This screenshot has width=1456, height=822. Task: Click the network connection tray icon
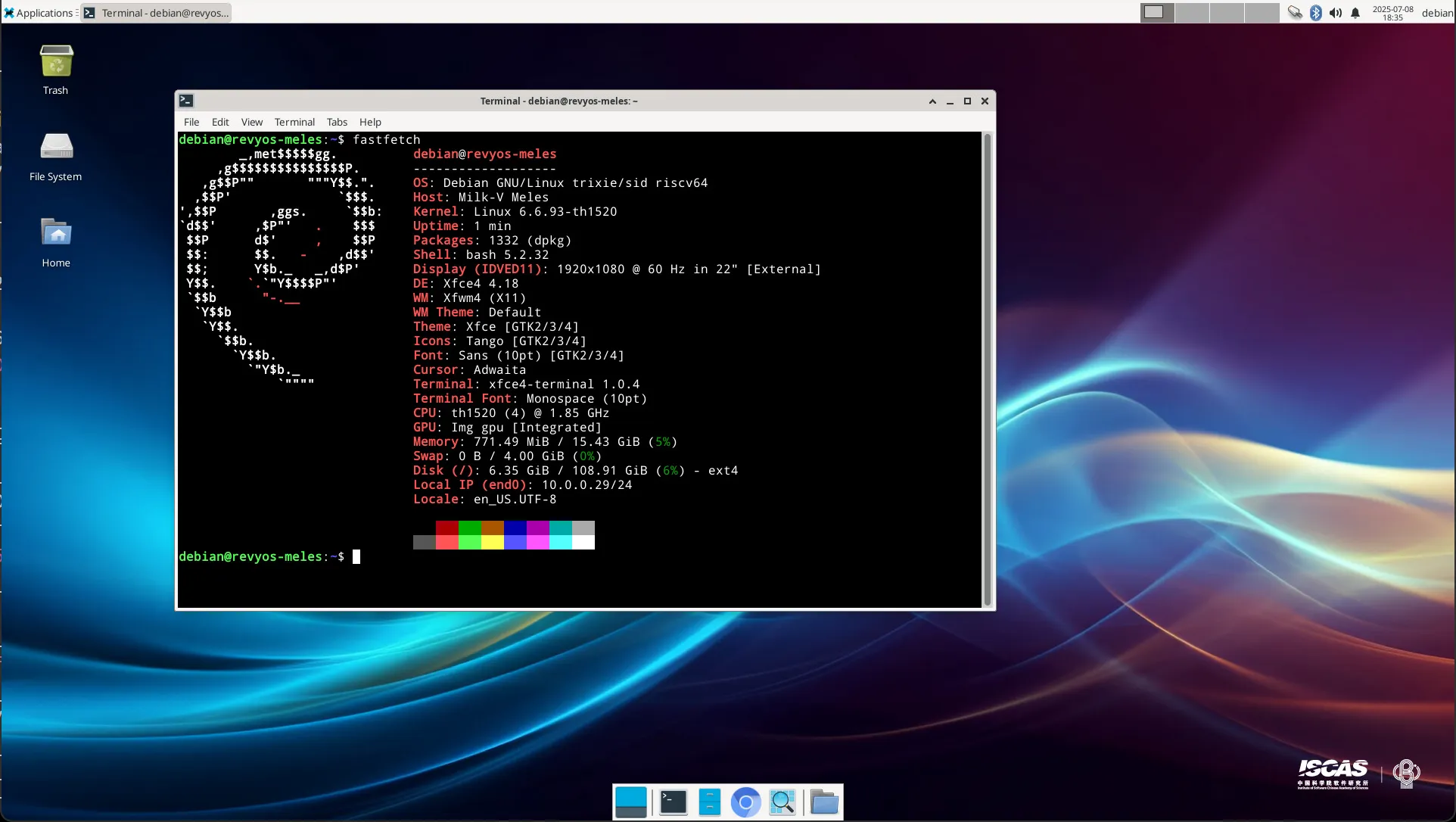coord(1295,13)
